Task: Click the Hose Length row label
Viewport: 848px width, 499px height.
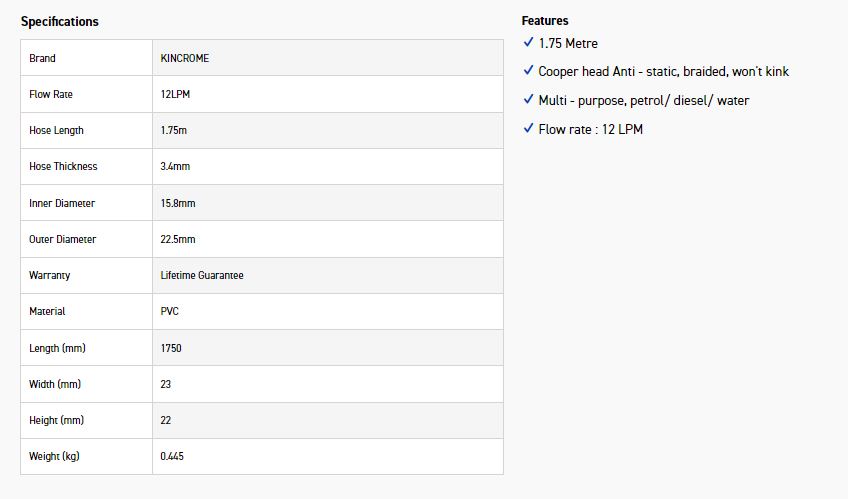Action: point(56,130)
